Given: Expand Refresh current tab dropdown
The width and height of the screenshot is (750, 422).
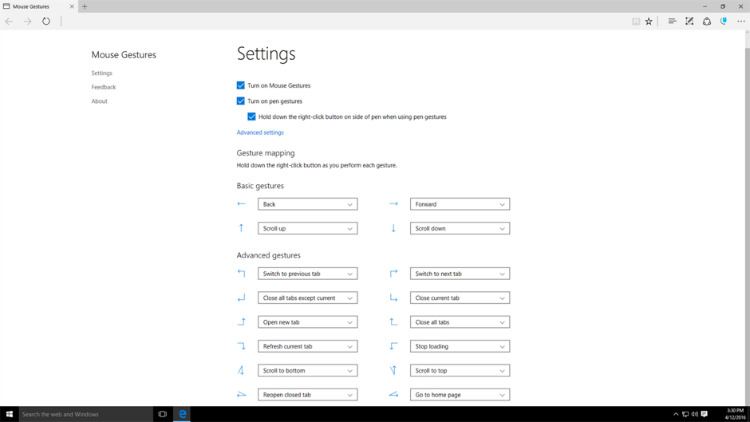Looking at the screenshot, I should point(308,346).
